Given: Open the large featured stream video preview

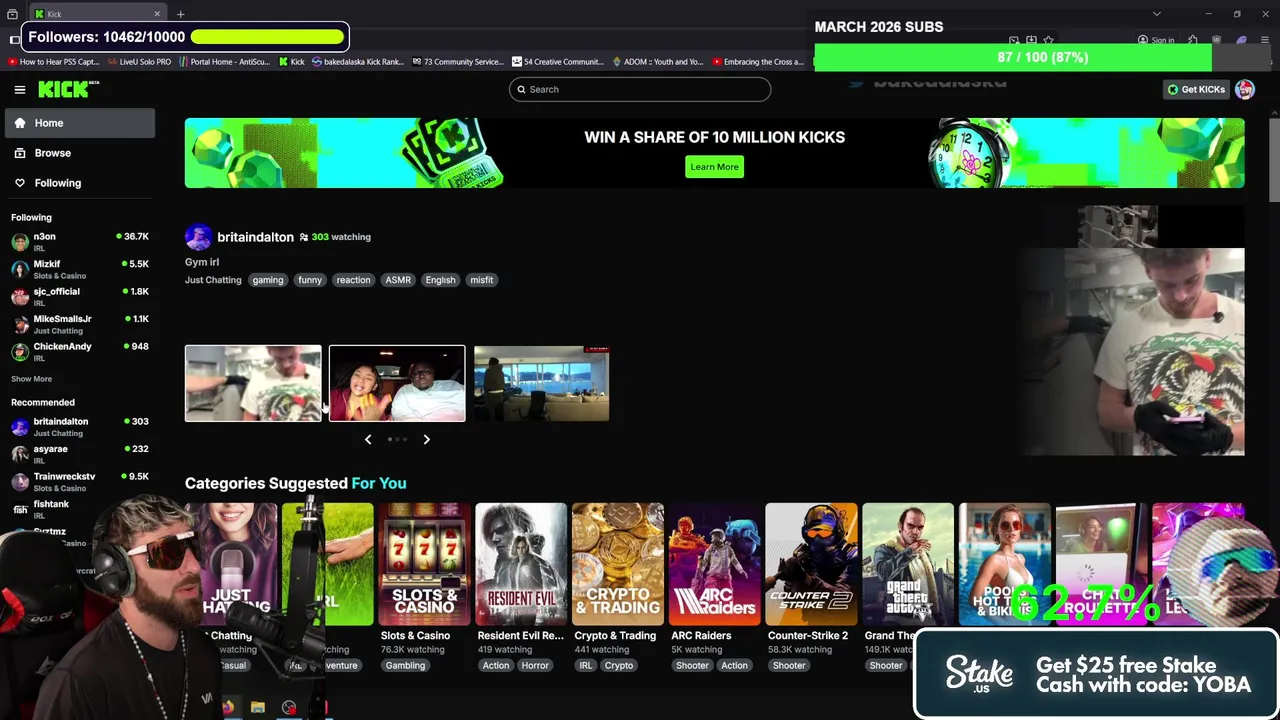Looking at the screenshot, I should 1134,331.
